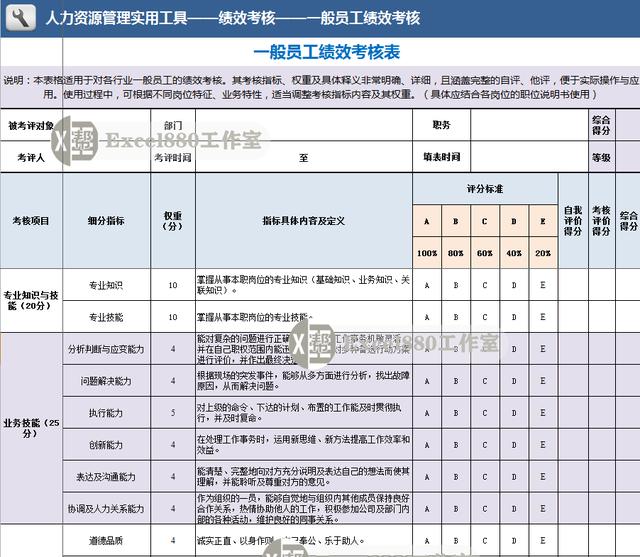Click the wrench tool icon in header
The height and width of the screenshot is (557, 640).
pos(21,18)
